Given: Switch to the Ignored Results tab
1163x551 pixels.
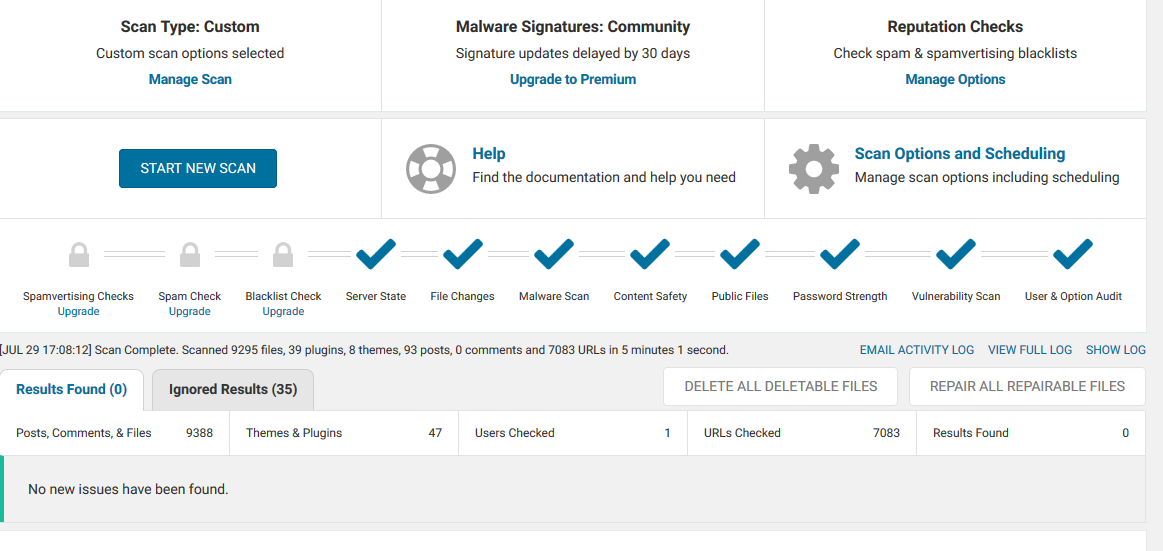Looking at the screenshot, I should 233,389.
